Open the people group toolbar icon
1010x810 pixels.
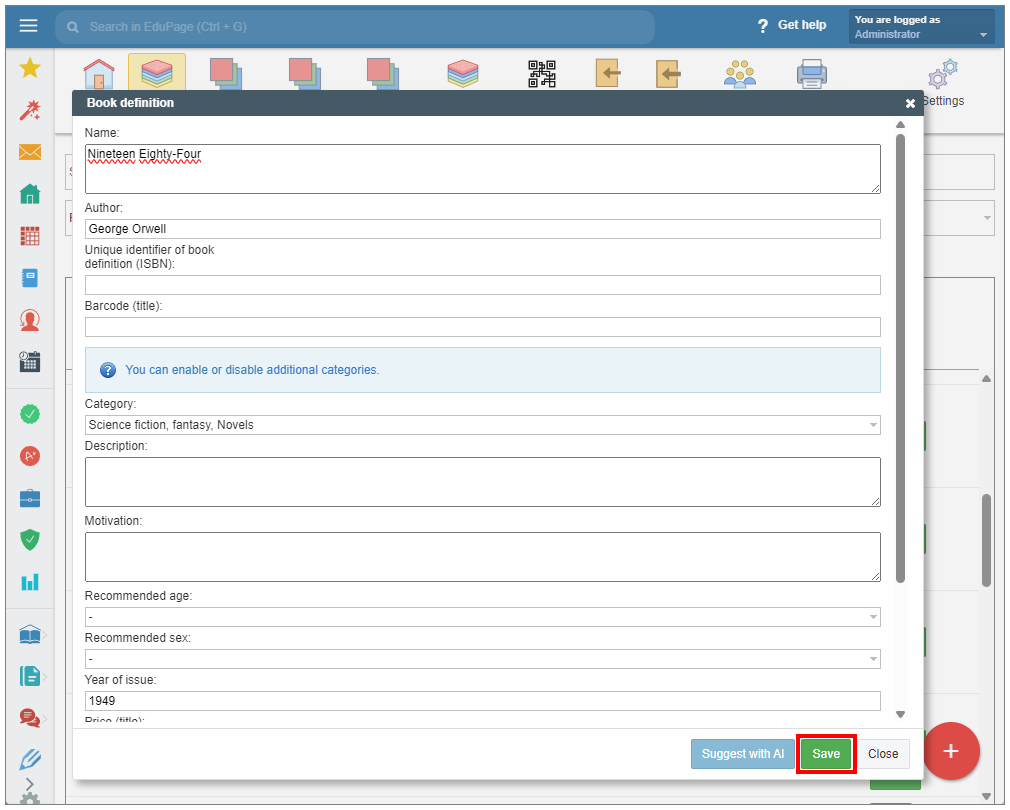741,74
